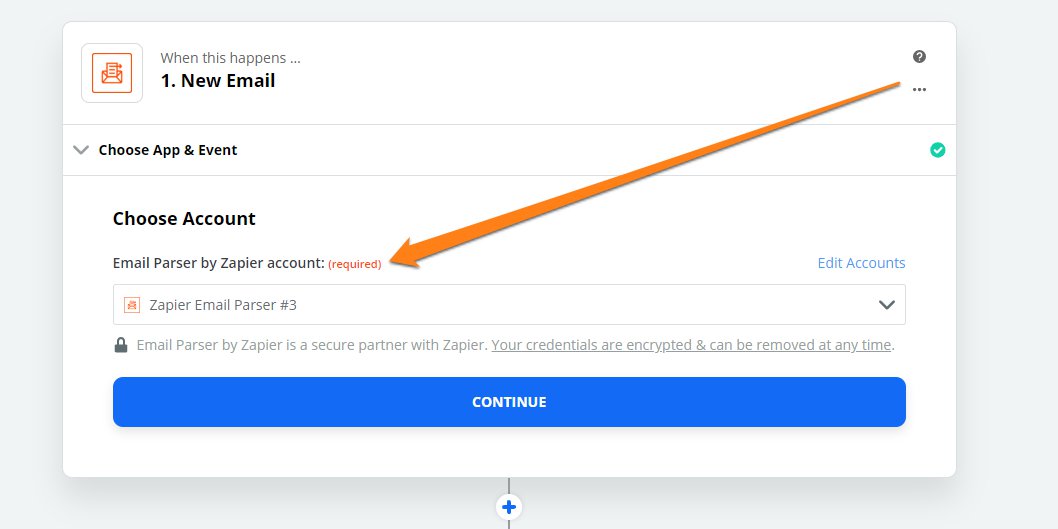This screenshot has width=1058, height=529.
Task: Click the small Email Parser icon in account field
Action: pyautogui.click(x=132, y=305)
